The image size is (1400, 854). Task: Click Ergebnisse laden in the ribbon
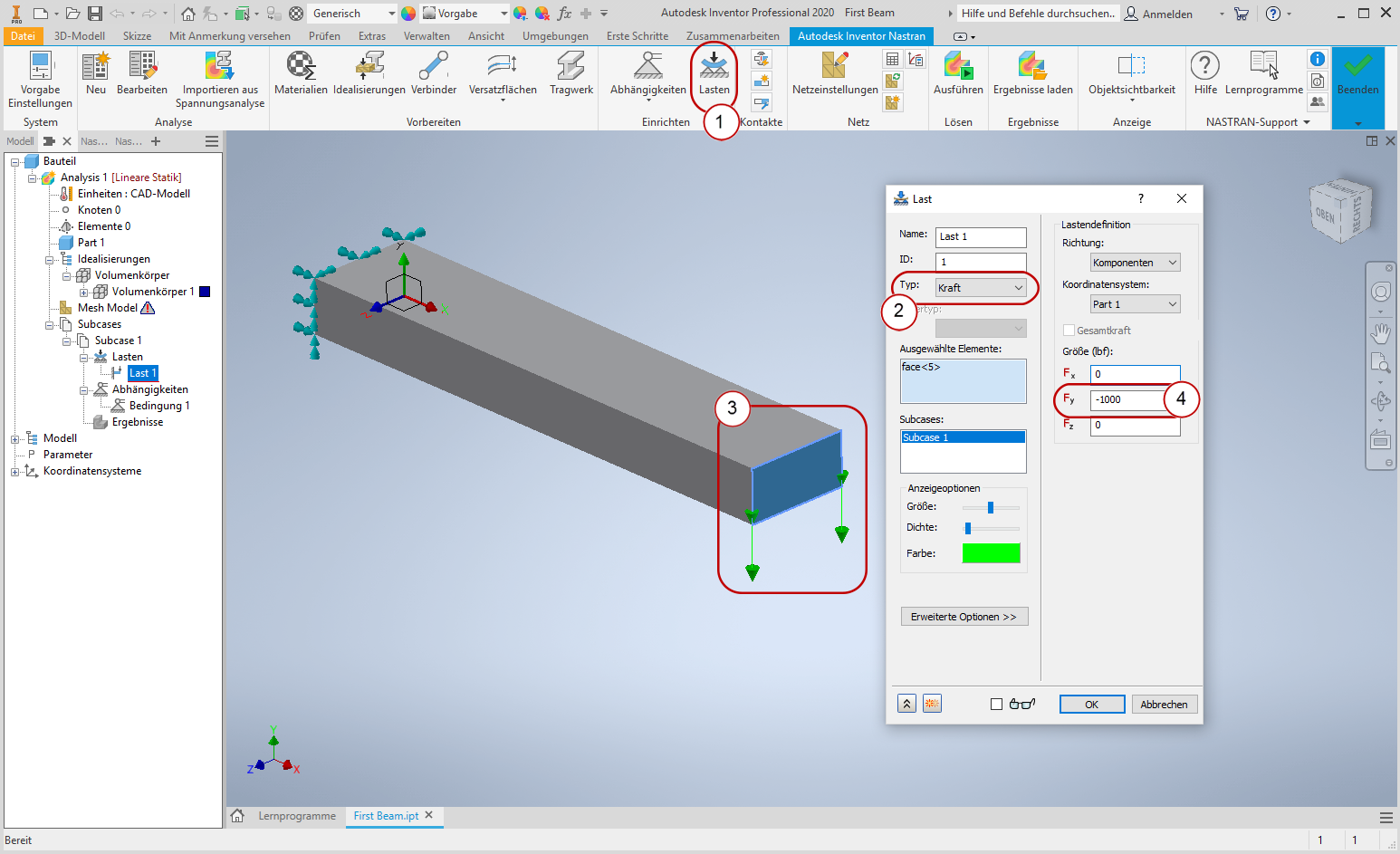[x=1033, y=72]
